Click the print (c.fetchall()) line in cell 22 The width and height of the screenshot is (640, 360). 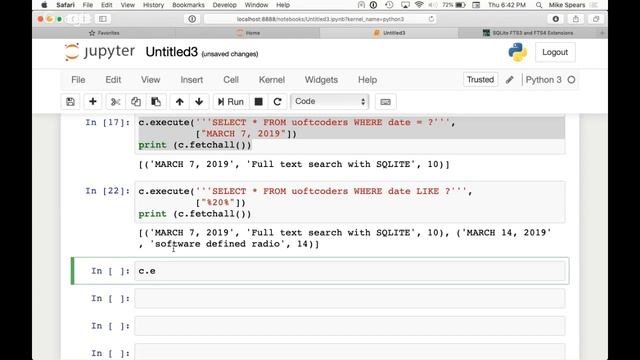tap(195, 214)
